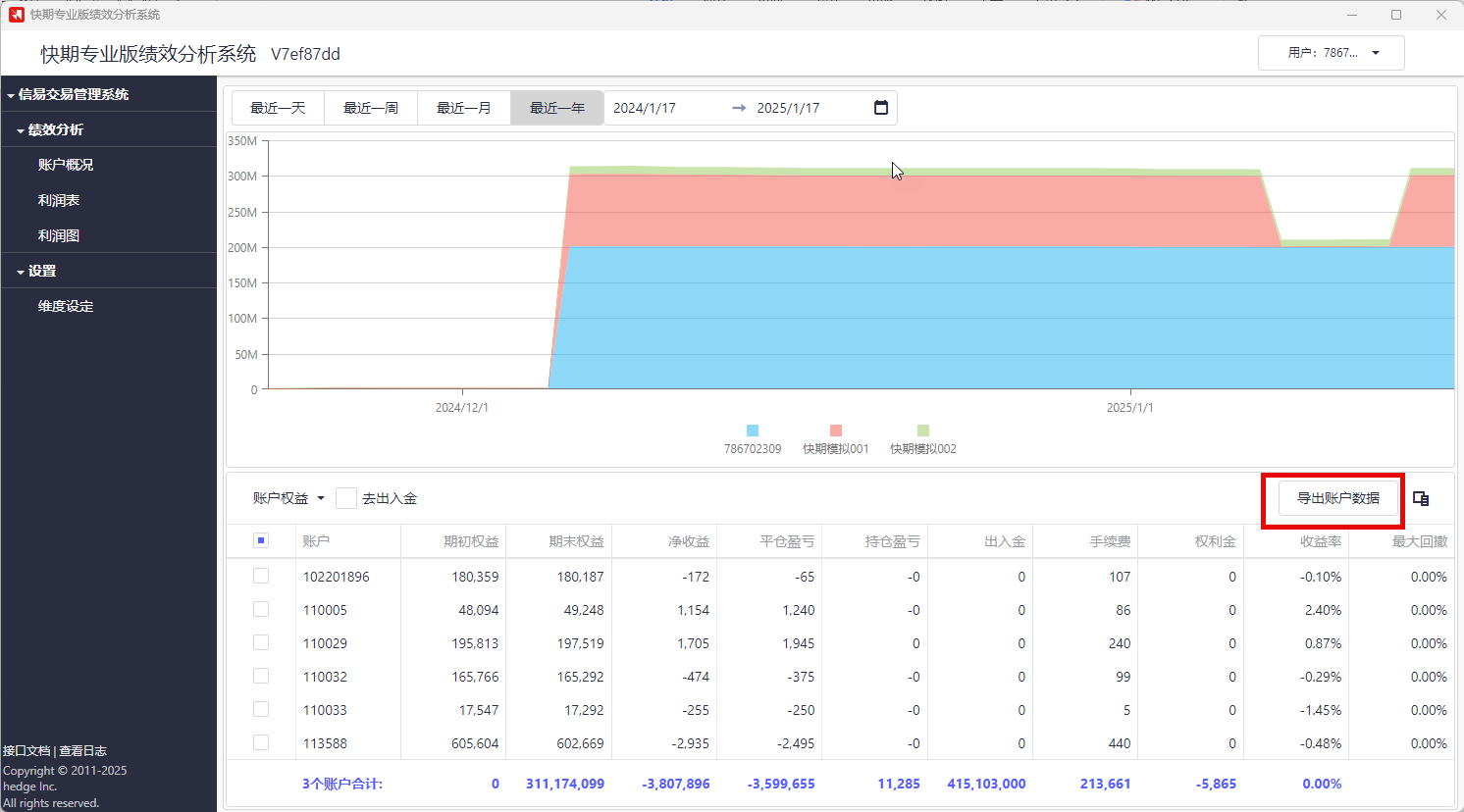The height and width of the screenshot is (812, 1464).
Task: Click the 2.40% 收益率 value
Action: [1323, 610]
